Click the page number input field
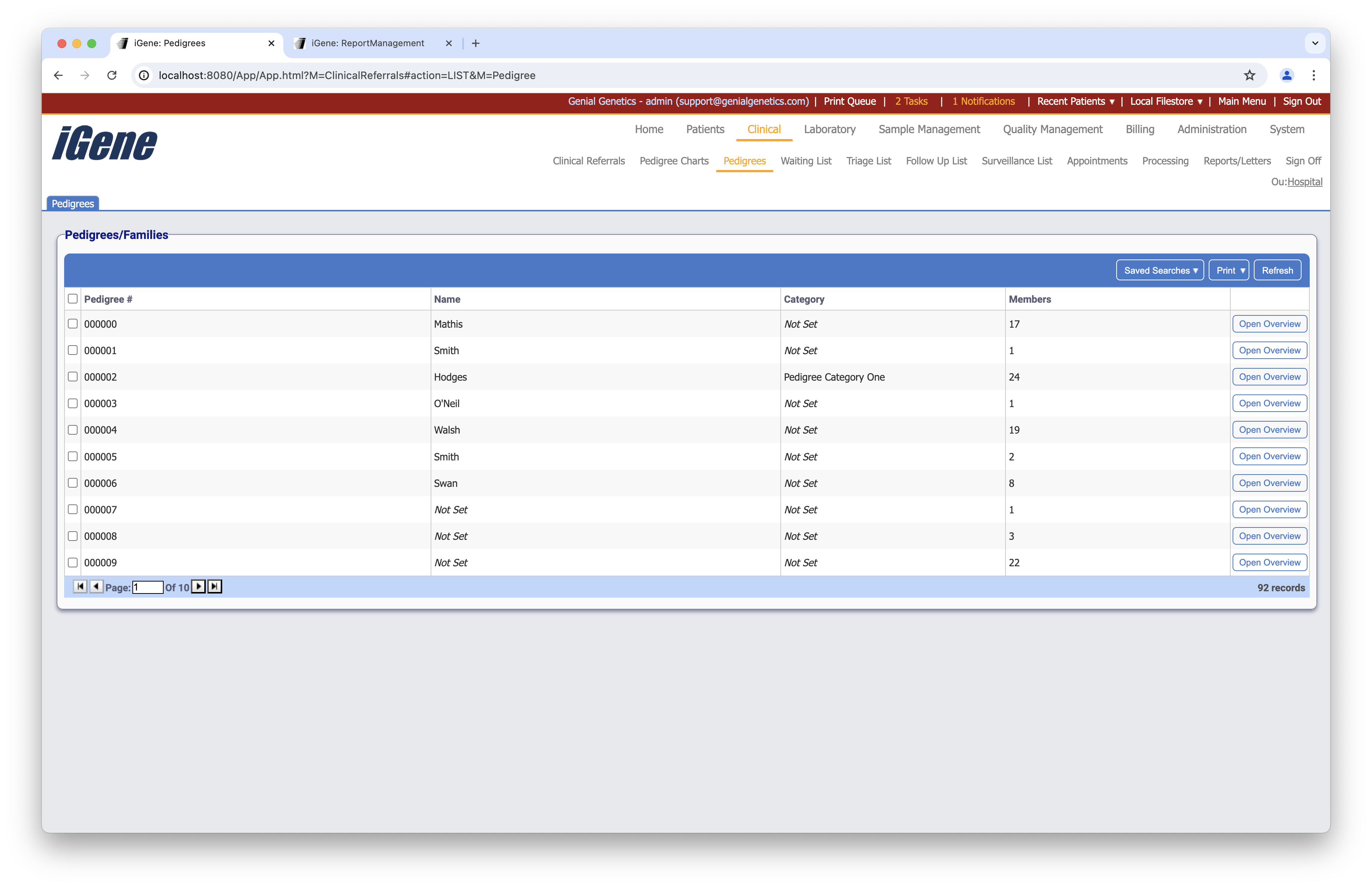The height and width of the screenshot is (888, 1372). click(x=148, y=587)
